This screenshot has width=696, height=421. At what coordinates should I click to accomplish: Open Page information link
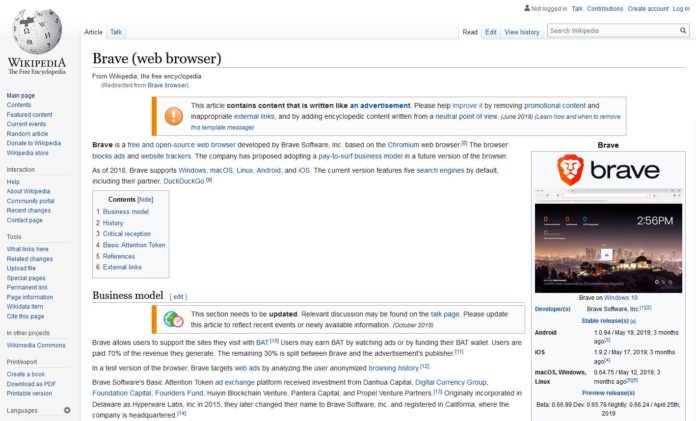click(30, 297)
